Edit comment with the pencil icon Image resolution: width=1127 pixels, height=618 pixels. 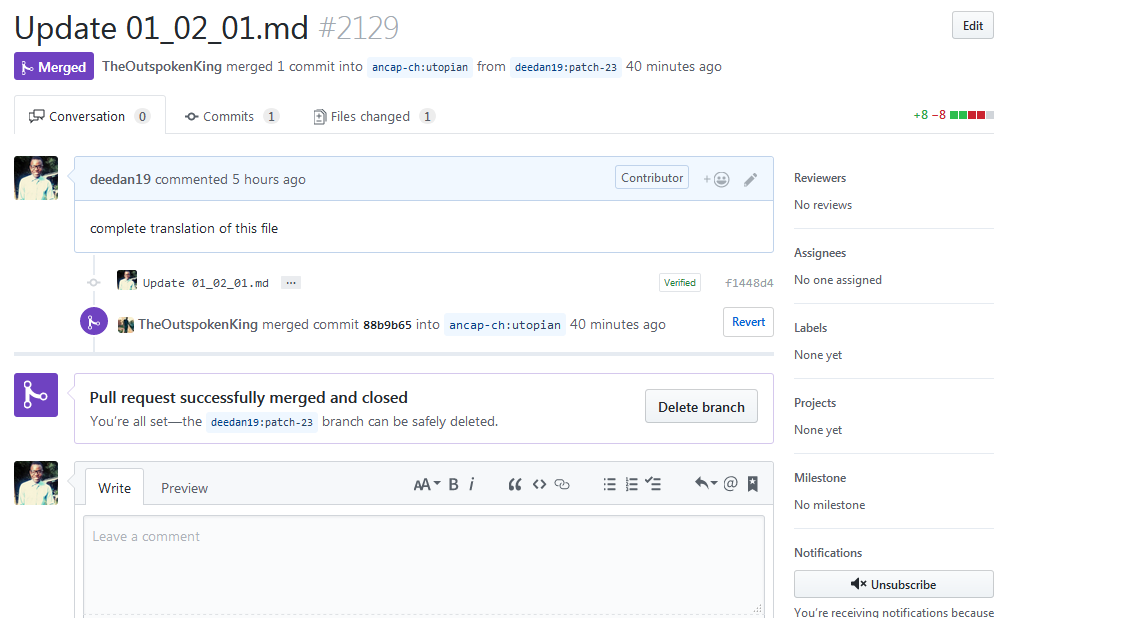coord(750,179)
